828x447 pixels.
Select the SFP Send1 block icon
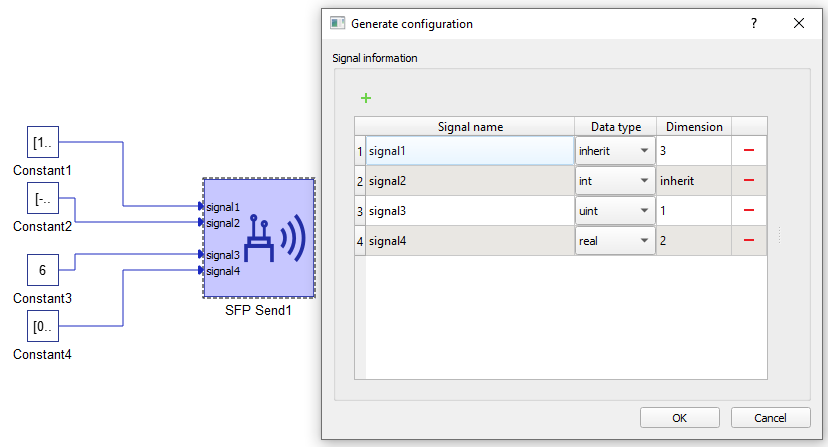point(259,237)
